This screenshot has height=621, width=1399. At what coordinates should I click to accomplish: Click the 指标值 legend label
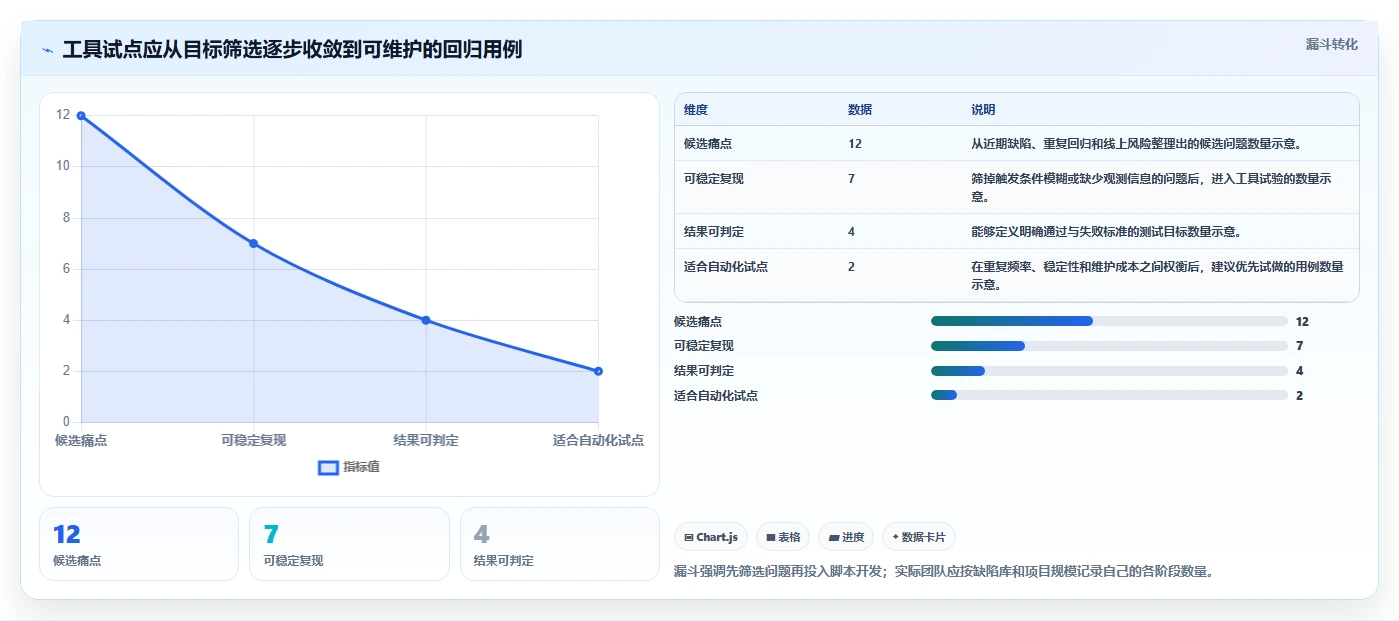pos(361,467)
